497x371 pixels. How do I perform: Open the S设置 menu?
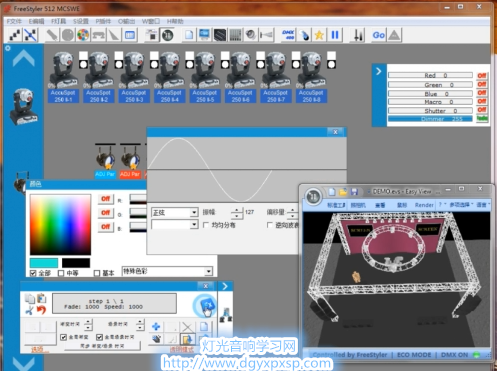tap(81, 21)
